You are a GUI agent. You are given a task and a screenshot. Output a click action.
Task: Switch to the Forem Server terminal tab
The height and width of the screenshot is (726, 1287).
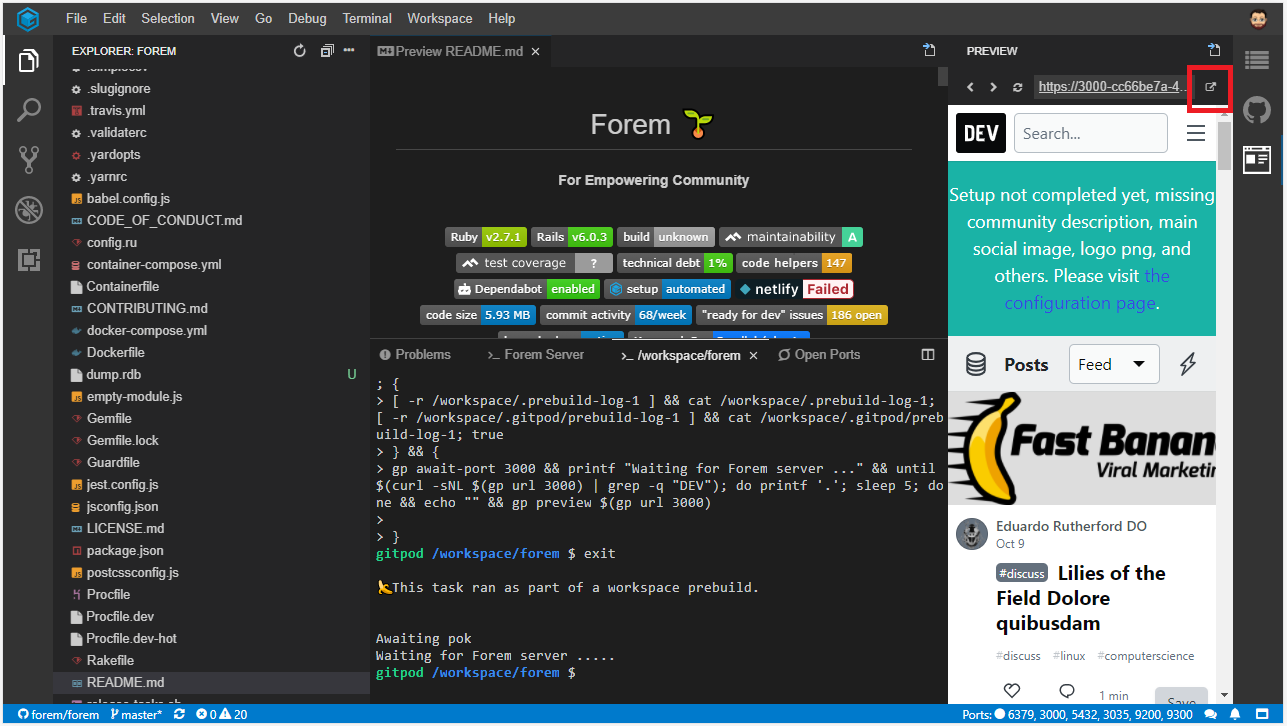pos(535,355)
